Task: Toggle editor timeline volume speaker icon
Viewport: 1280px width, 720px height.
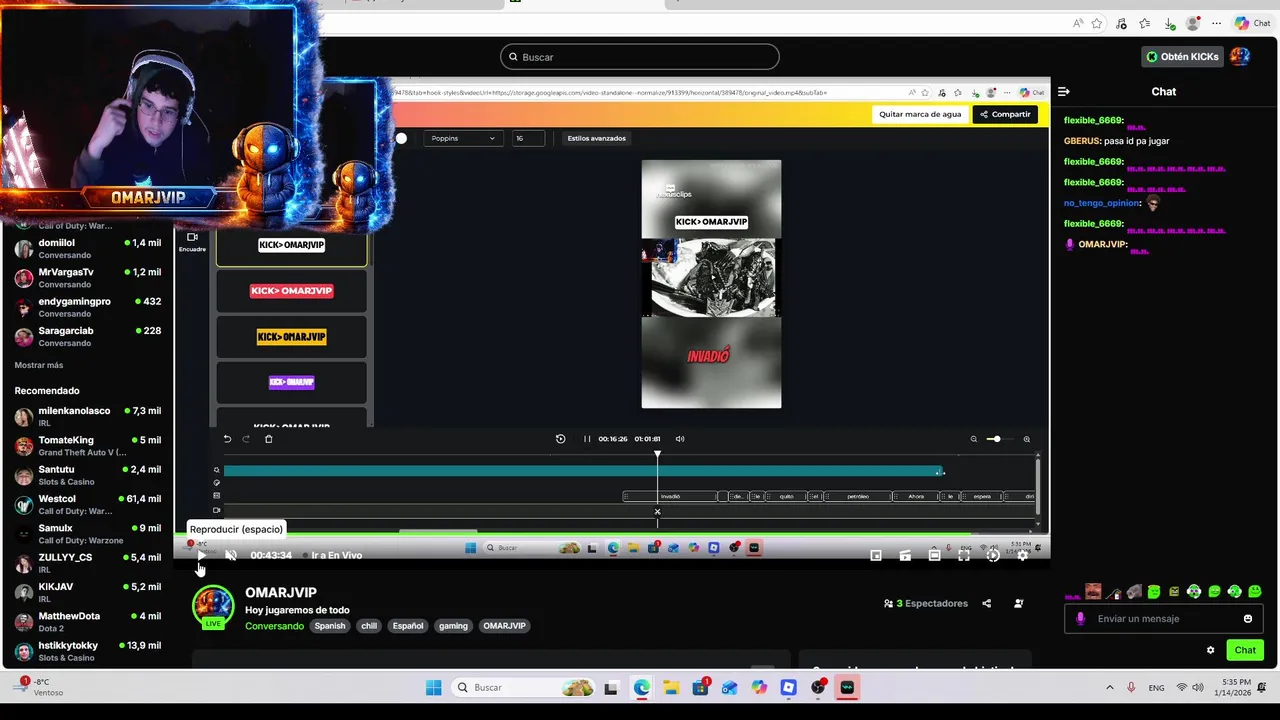Action: 680,439
